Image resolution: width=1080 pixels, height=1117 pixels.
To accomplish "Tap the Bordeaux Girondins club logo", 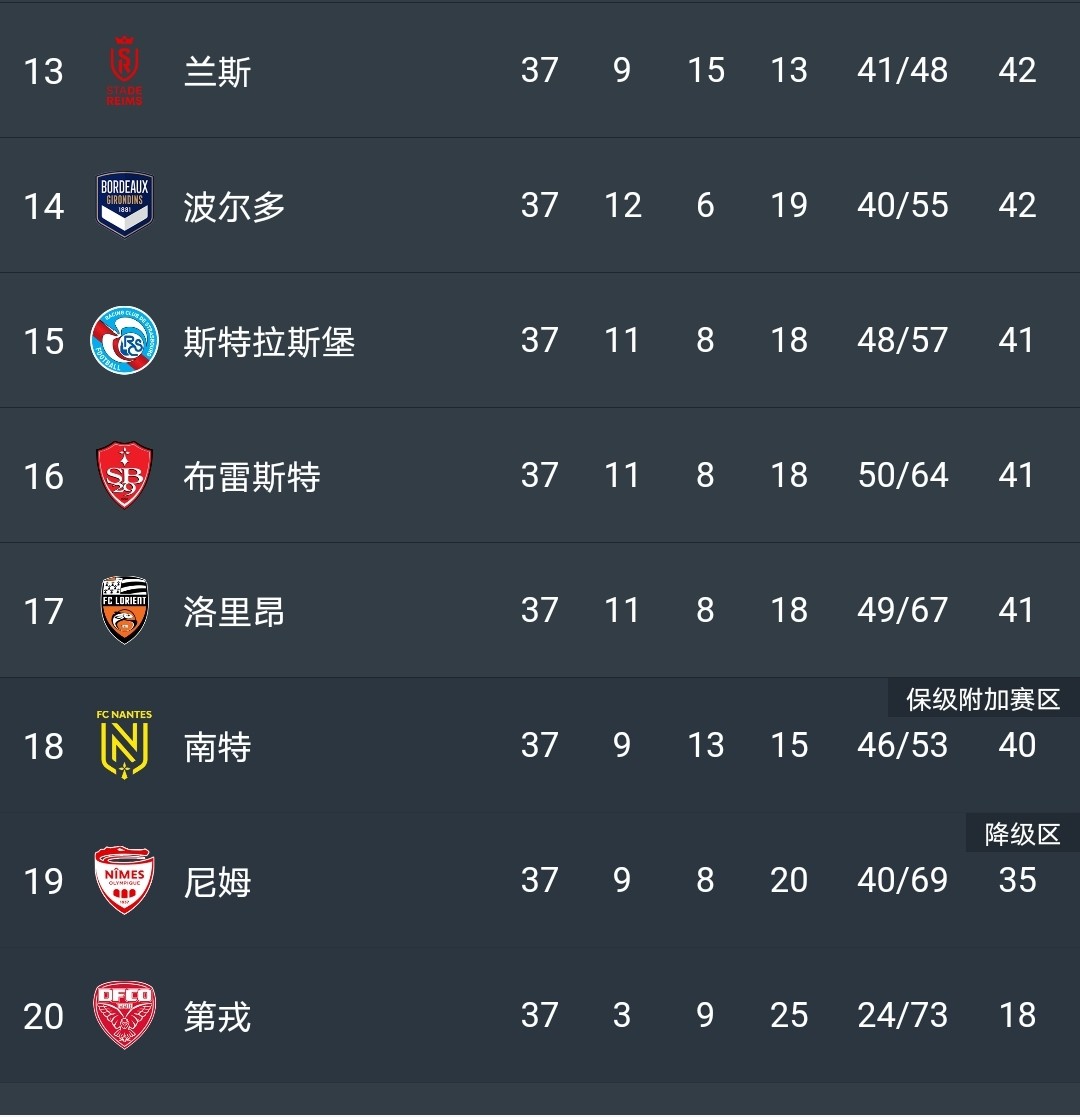I will coord(125,205).
